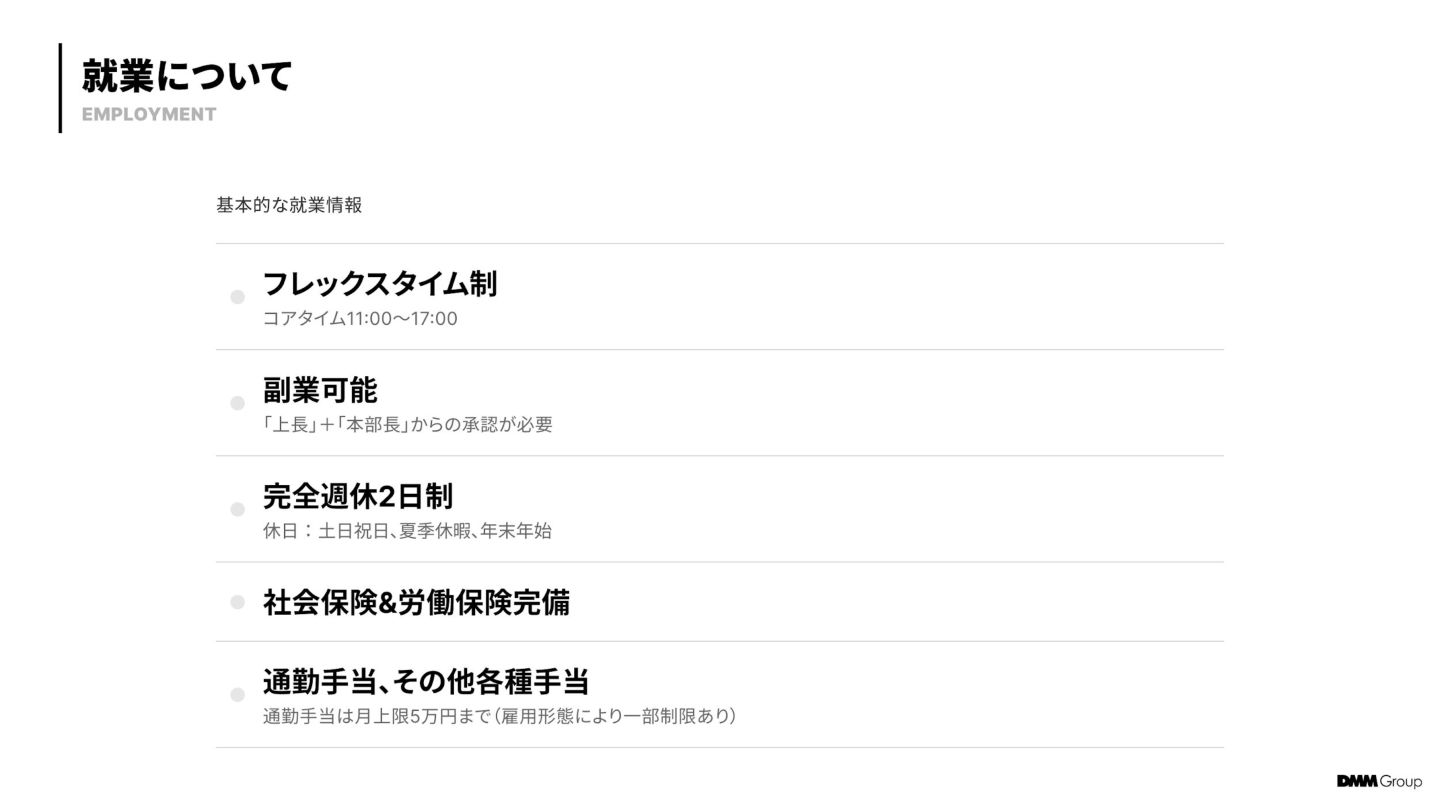1440x810 pixels.
Task: Click the コアタイム11:00〜17:00 description
Action: click(360, 319)
